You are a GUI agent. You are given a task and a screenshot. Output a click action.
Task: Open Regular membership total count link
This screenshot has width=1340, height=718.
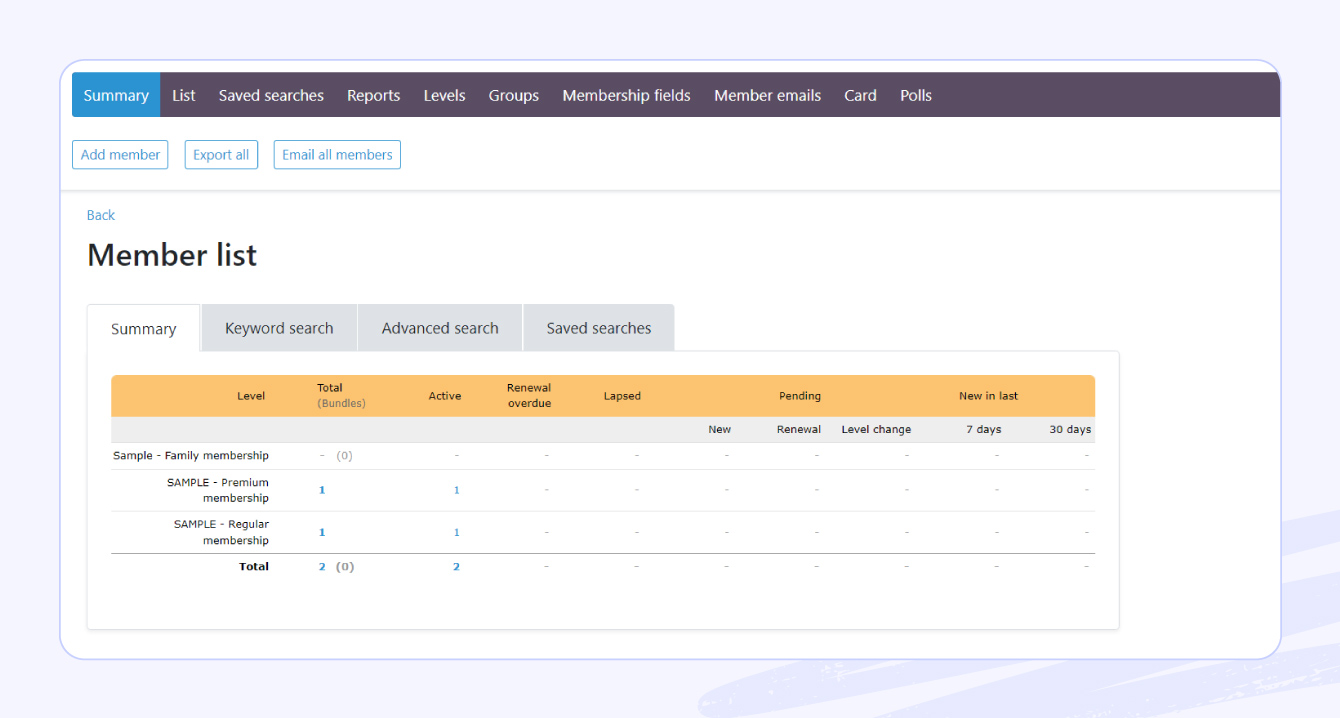[322, 532]
